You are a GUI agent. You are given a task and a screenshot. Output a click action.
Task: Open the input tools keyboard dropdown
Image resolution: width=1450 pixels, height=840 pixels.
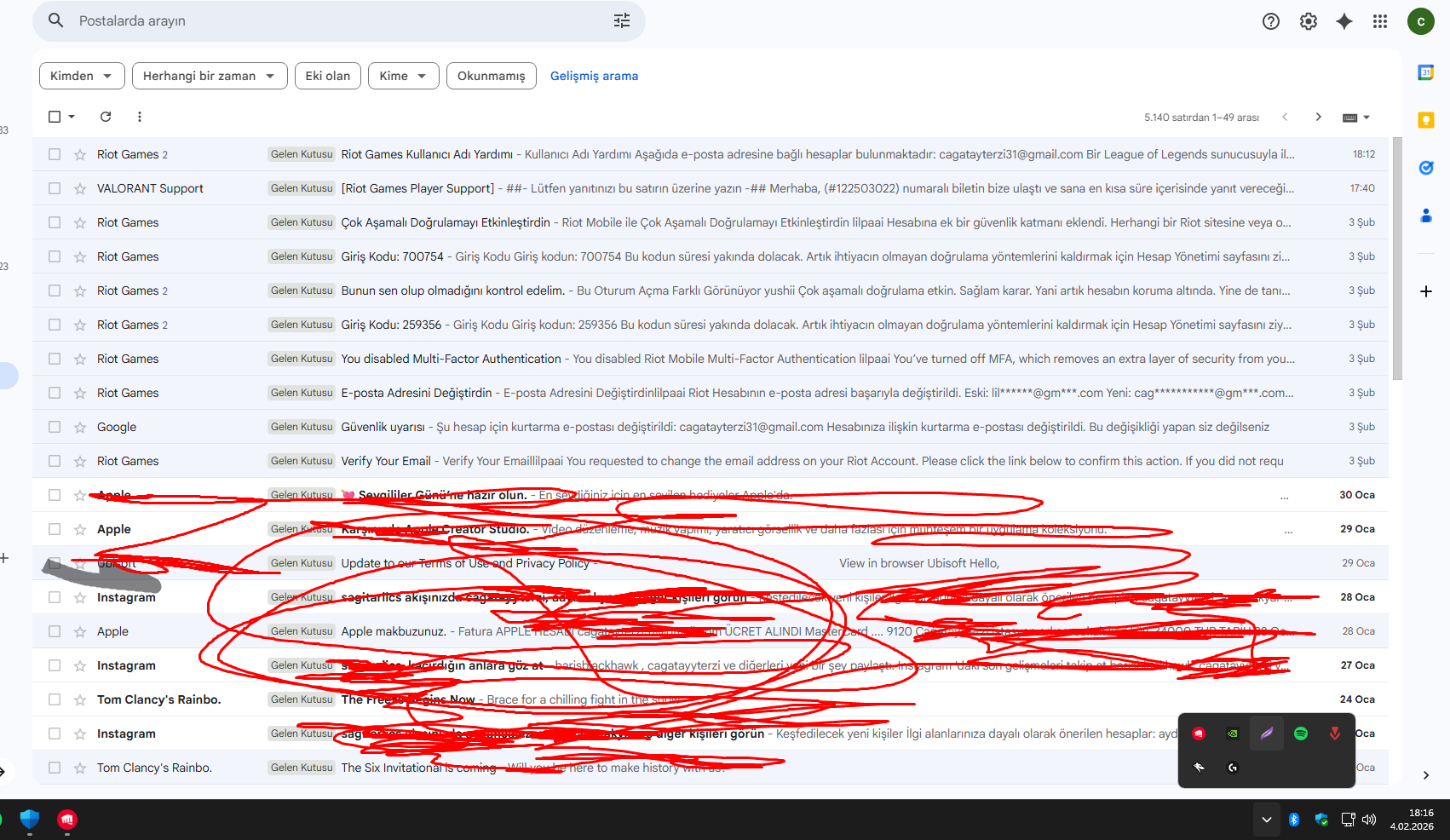[1356, 118]
